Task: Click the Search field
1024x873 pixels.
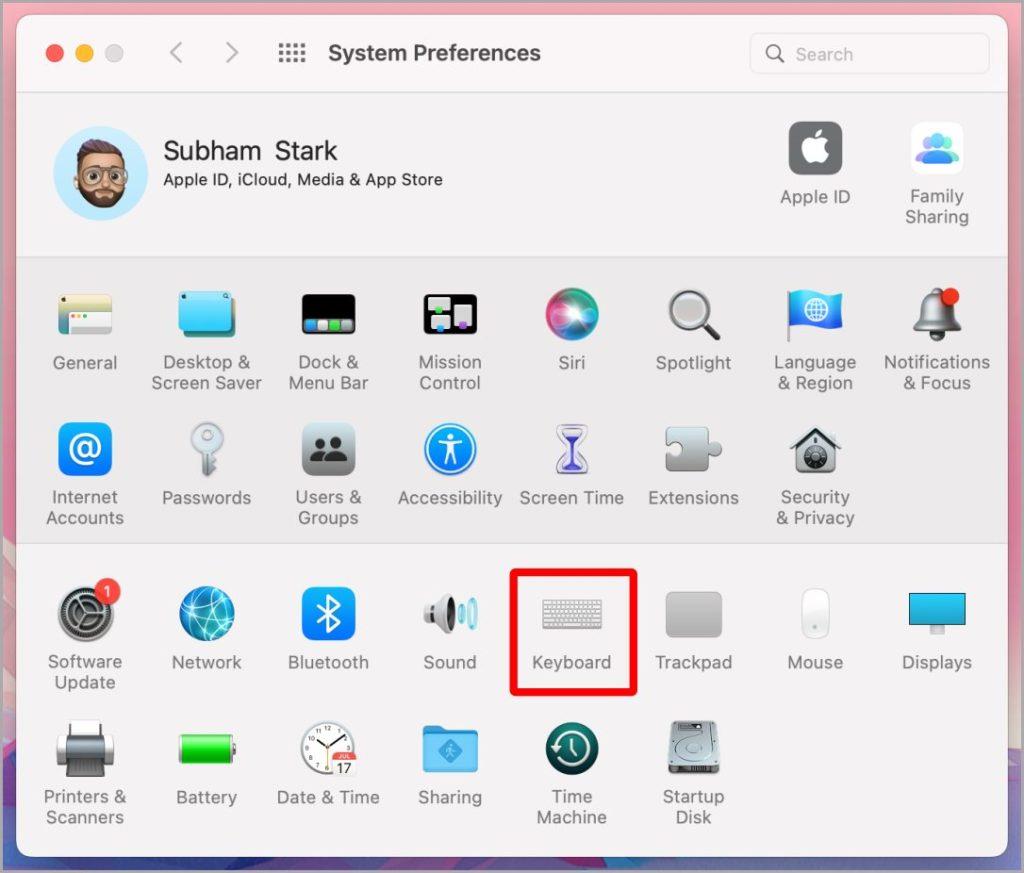Action: click(869, 54)
